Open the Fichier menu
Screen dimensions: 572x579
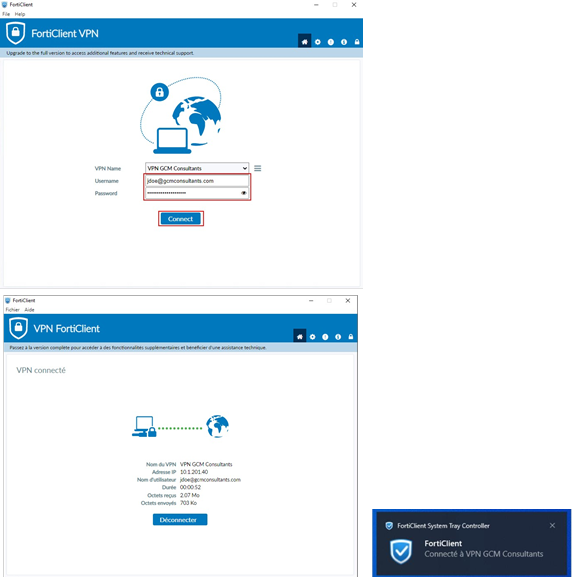13,309
